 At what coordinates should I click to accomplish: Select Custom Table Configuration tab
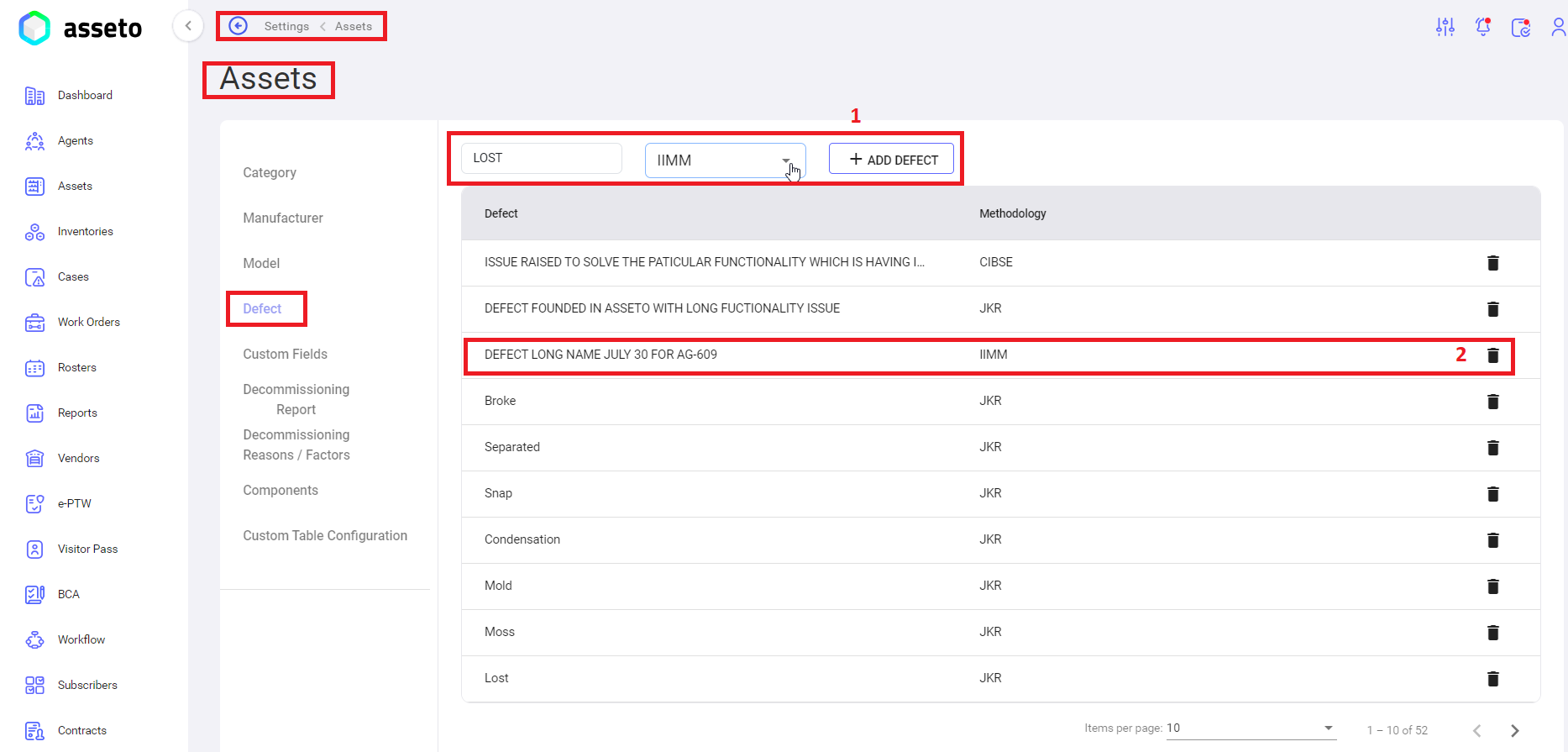pos(325,536)
